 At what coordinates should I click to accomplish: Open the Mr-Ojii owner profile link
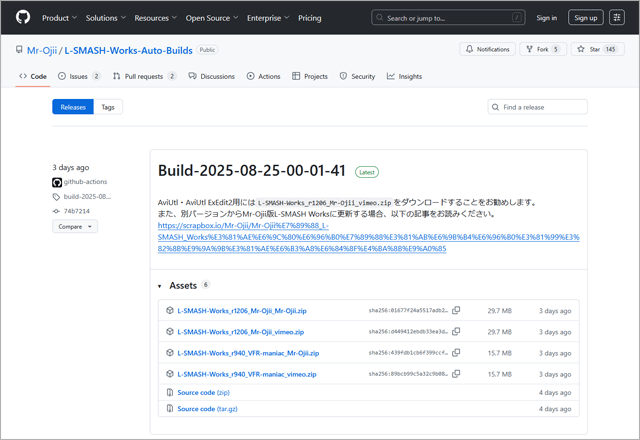point(42,50)
